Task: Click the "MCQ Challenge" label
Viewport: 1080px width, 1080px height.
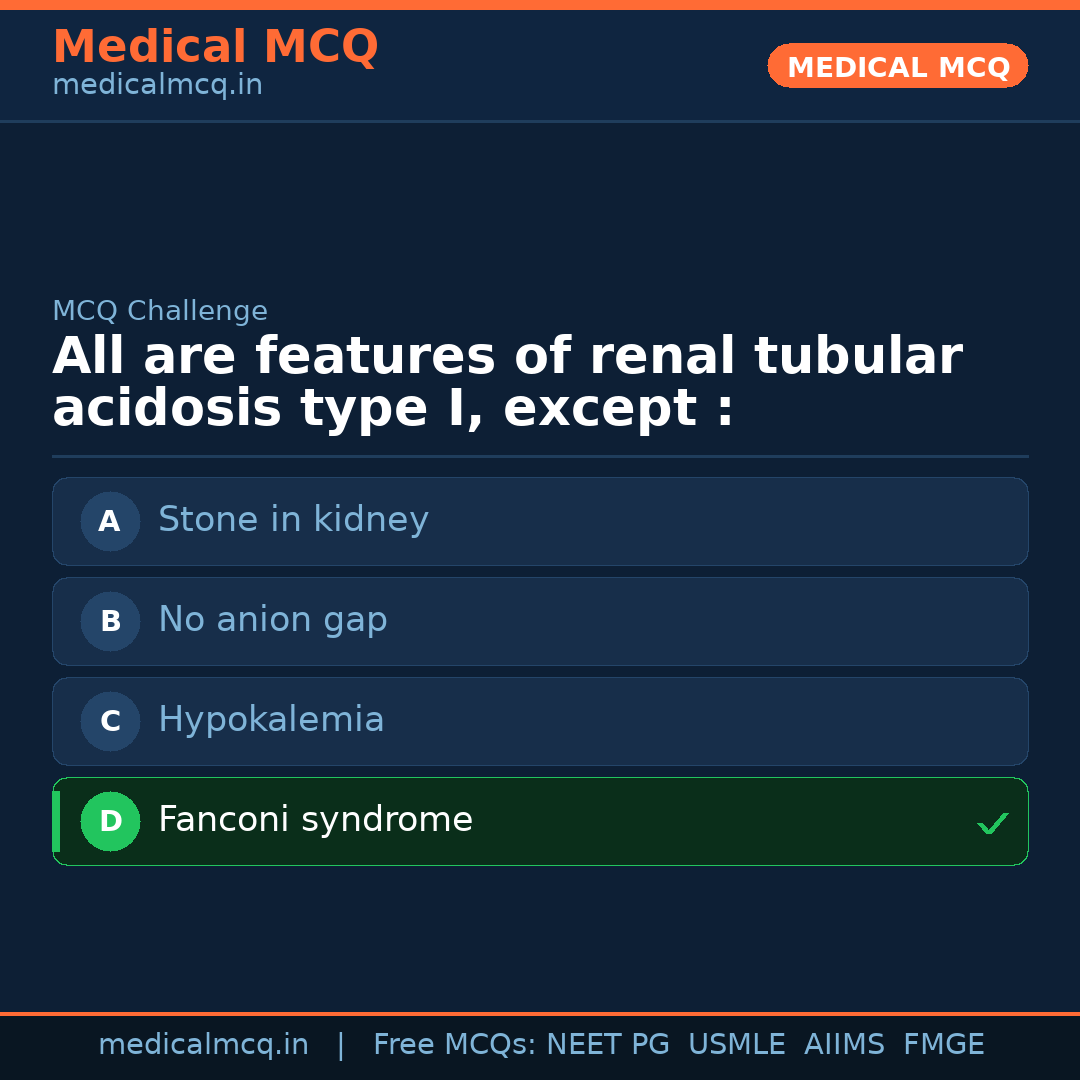Action: (160, 312)
